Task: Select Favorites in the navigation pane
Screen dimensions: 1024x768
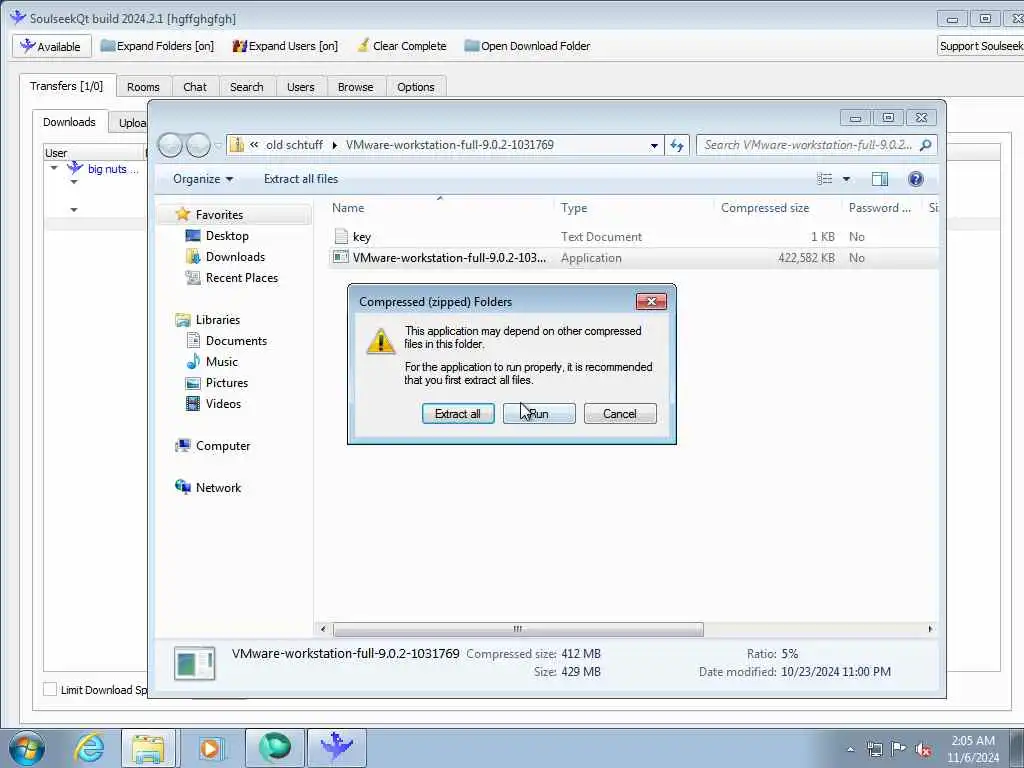Action: (219, 215)
